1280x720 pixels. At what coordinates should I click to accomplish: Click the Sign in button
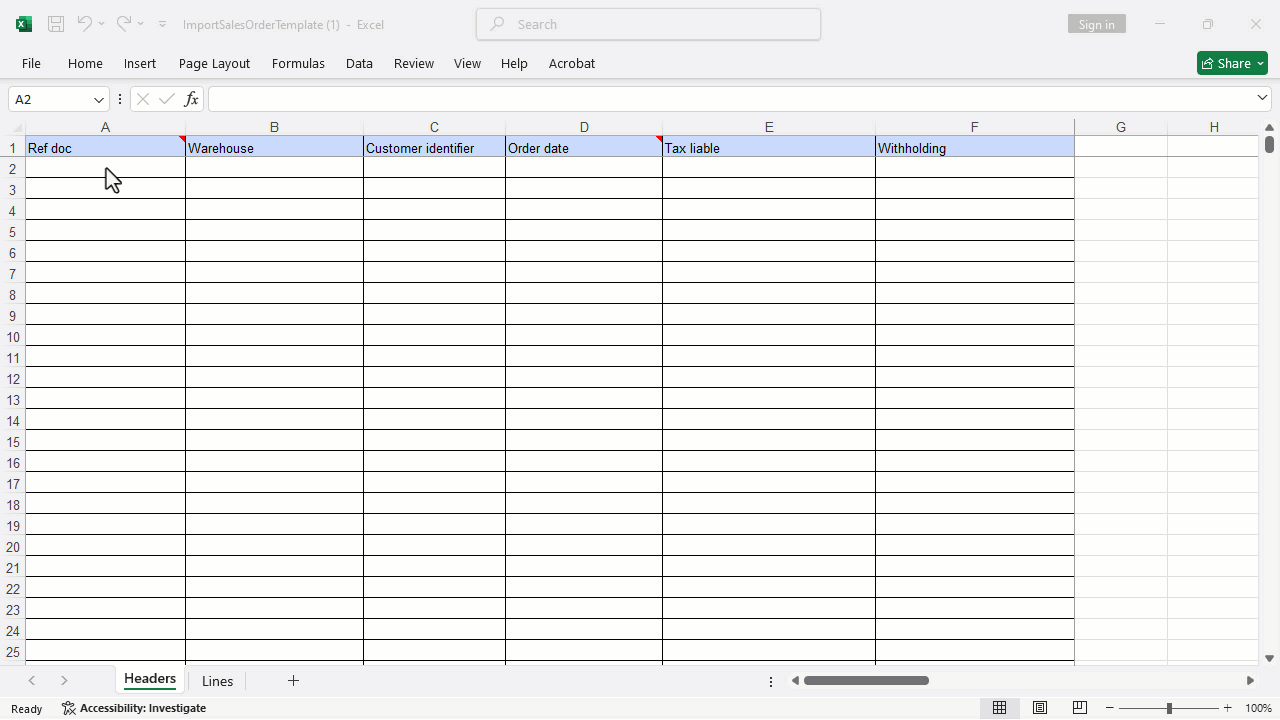click(1097, 24)
